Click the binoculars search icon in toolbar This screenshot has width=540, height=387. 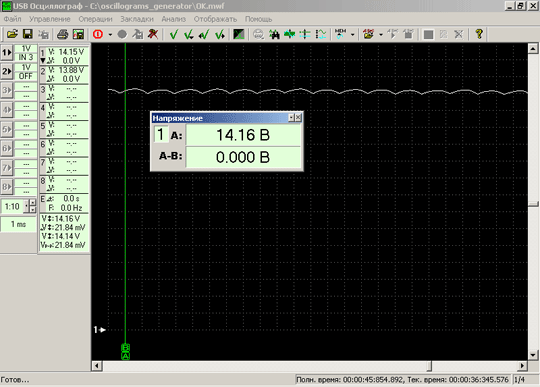[x=274, y=34]
